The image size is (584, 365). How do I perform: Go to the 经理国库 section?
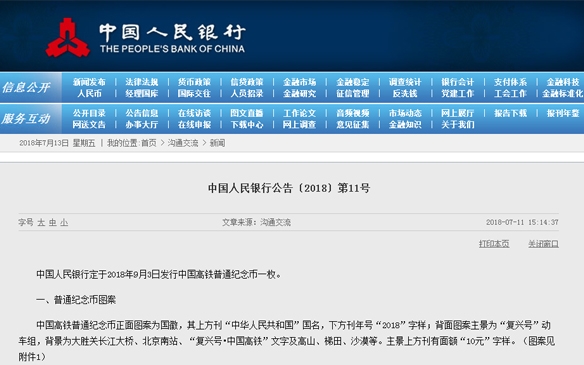[x=142, y=93]
